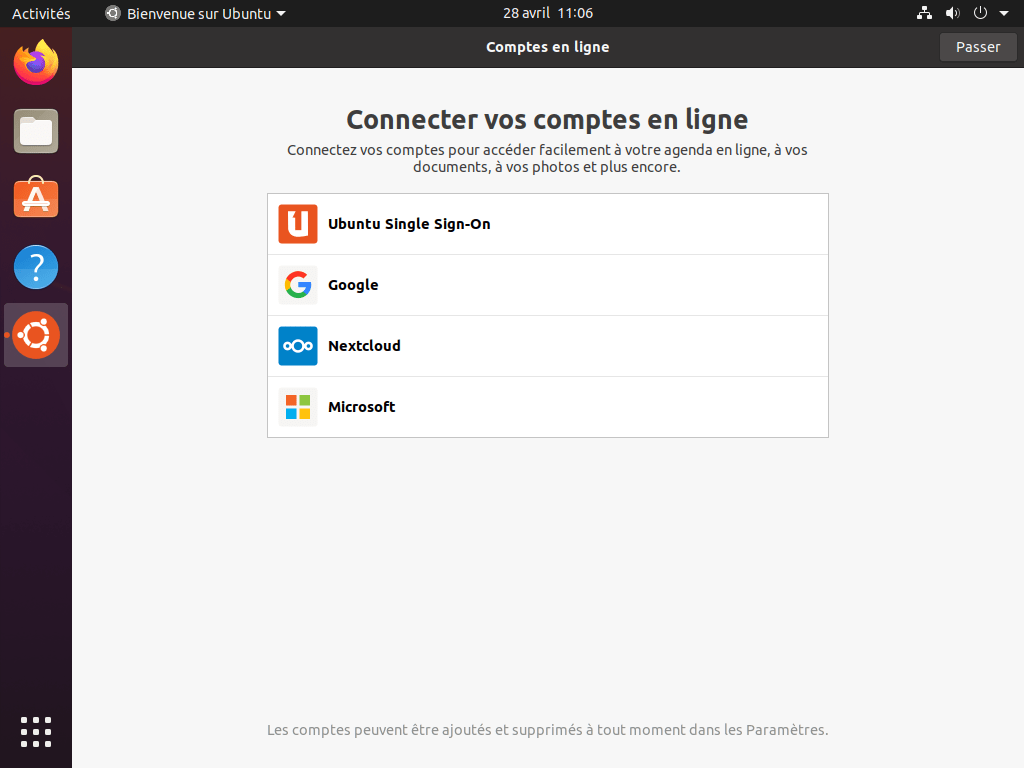The height and width of the screenshot is (768, 1024).
Task: Open the date and time calendar menu
Action: point(548,13)
